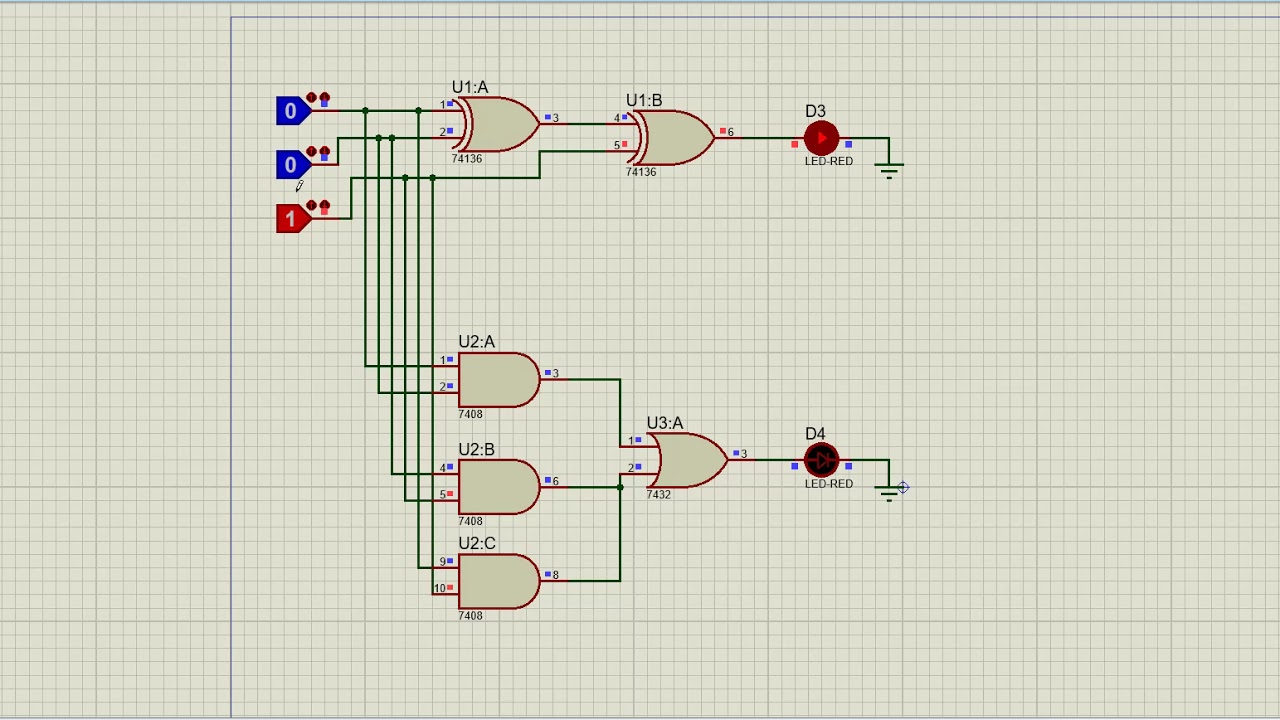Click the down arrow on the red logic state
The image size is (1280, 720).
(325, 206)
